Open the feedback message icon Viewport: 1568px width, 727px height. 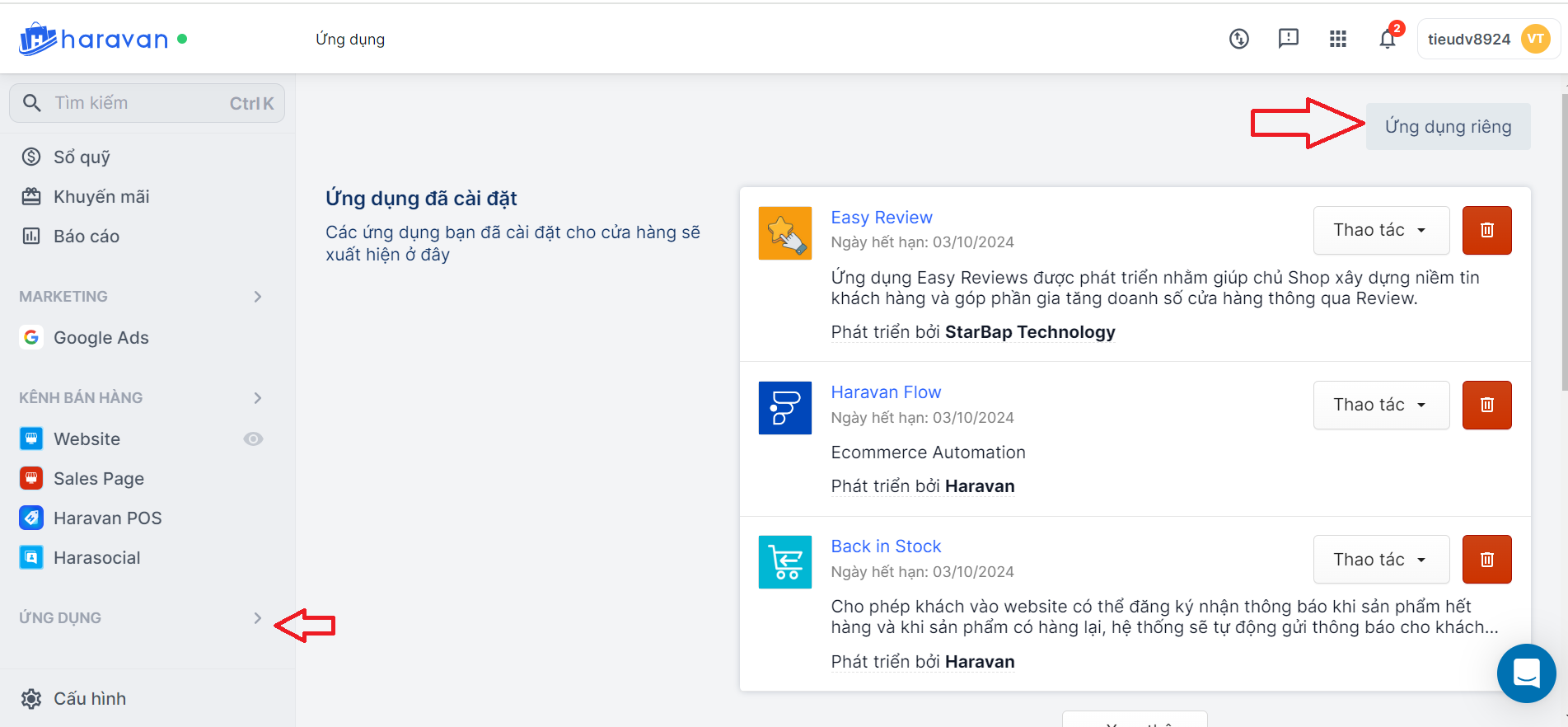(x=1289, y=39)
